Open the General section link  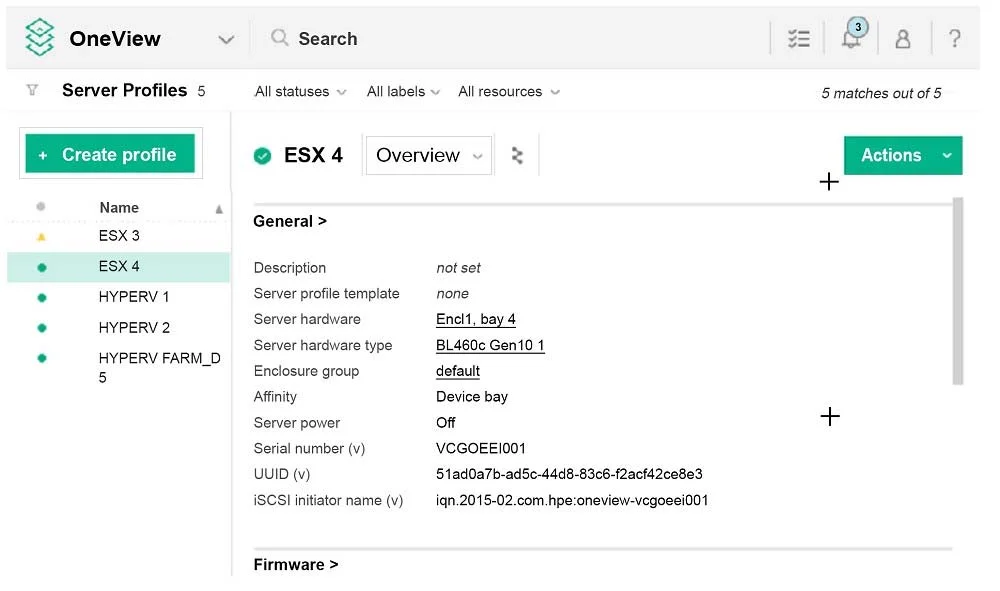click(290, 221)
